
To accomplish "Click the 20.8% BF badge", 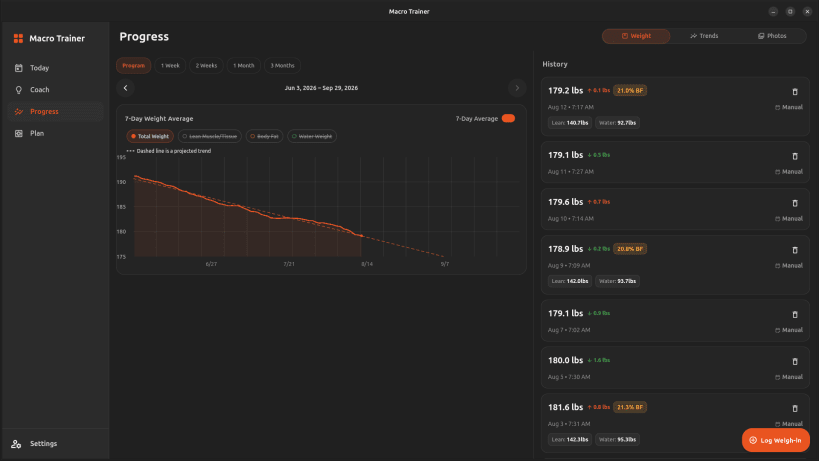I will tap(630, 249).
